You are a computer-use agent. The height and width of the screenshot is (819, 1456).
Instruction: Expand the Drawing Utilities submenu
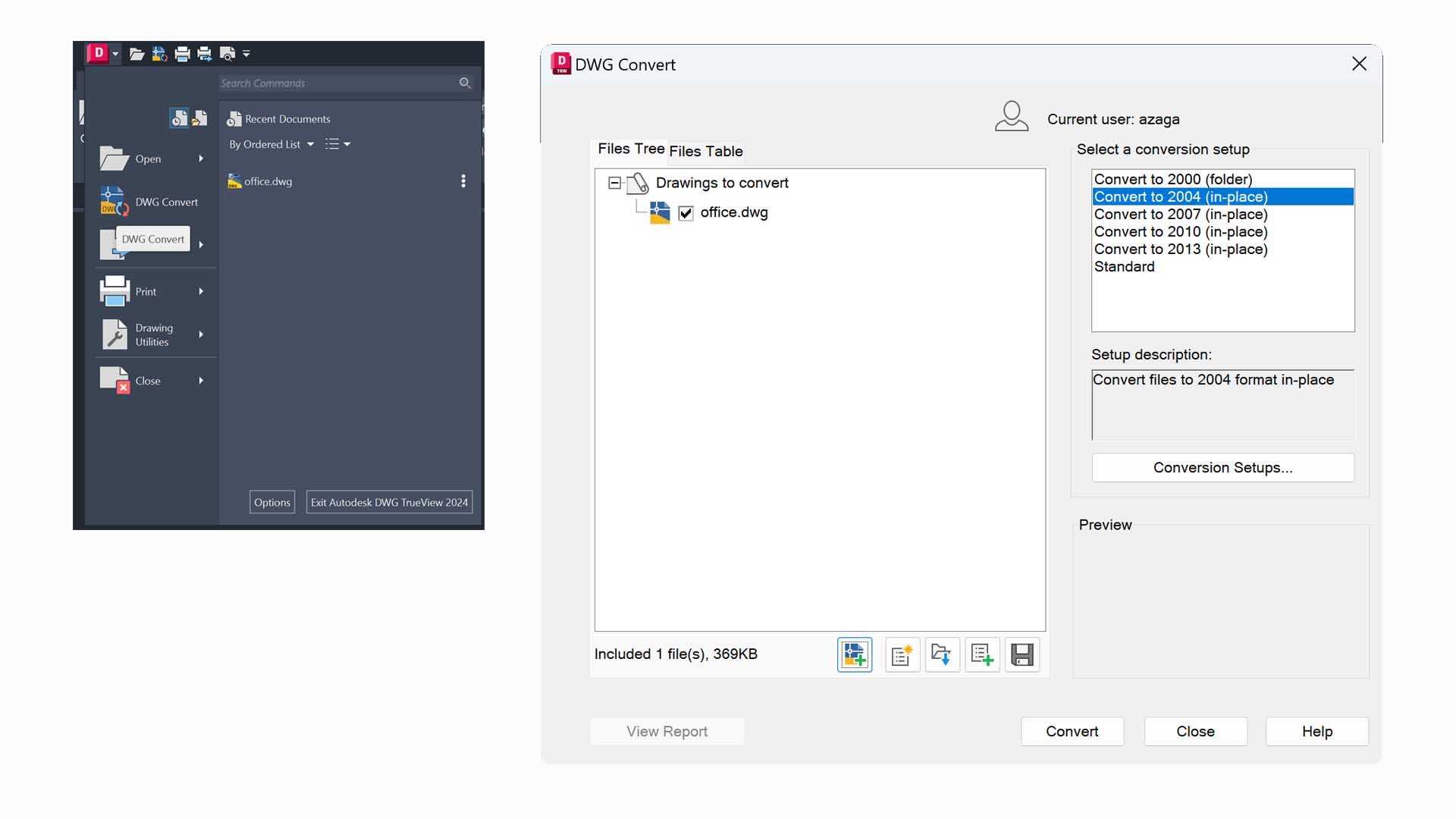[201, 334]
